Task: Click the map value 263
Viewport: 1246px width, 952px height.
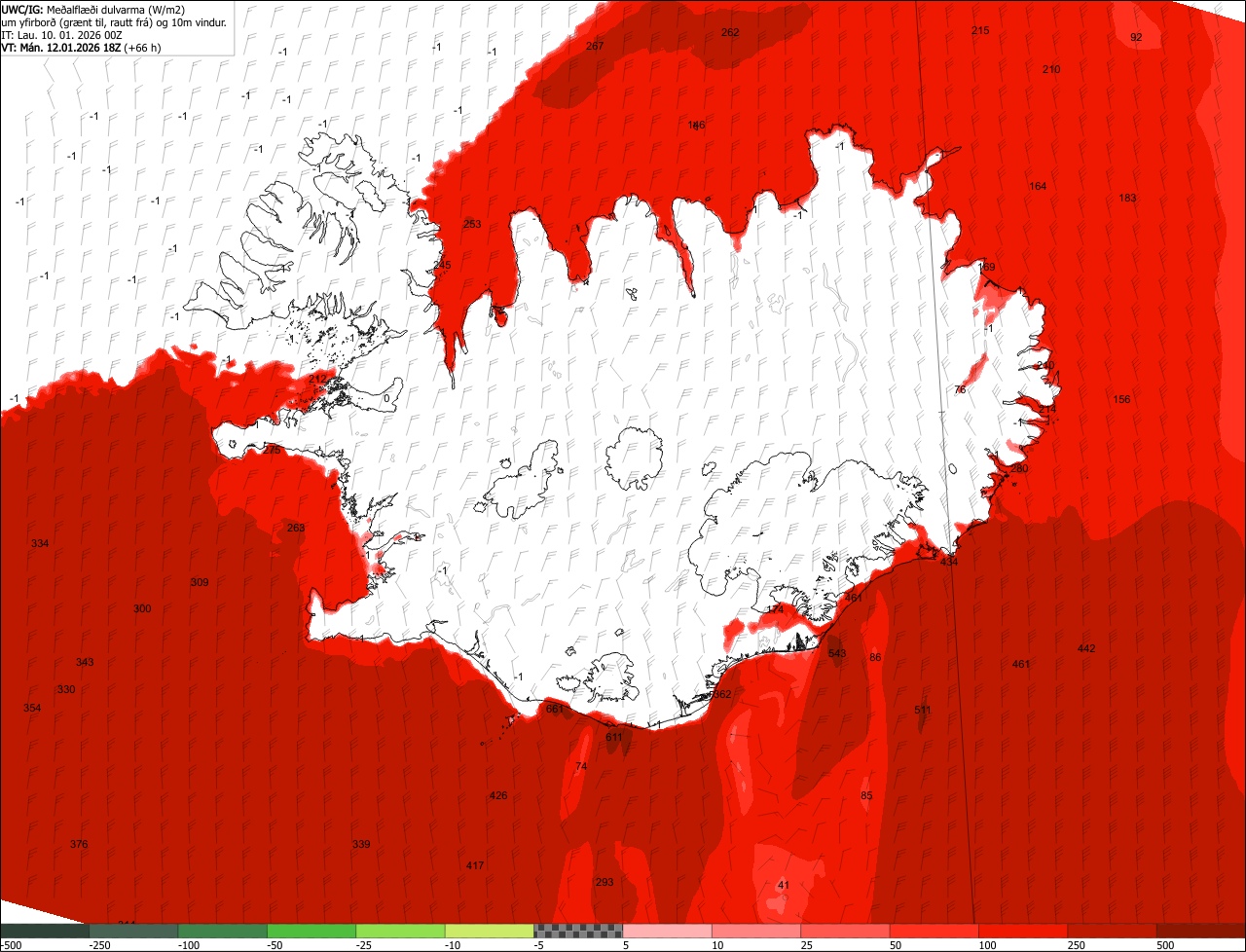Action: click(296, 528)
